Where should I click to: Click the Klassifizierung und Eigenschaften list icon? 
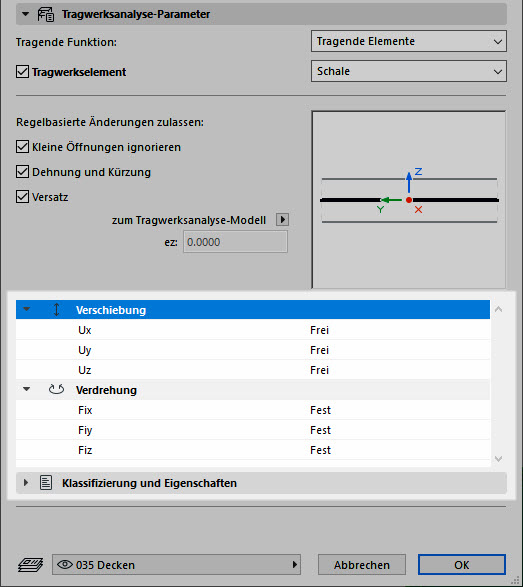[46, 483]
